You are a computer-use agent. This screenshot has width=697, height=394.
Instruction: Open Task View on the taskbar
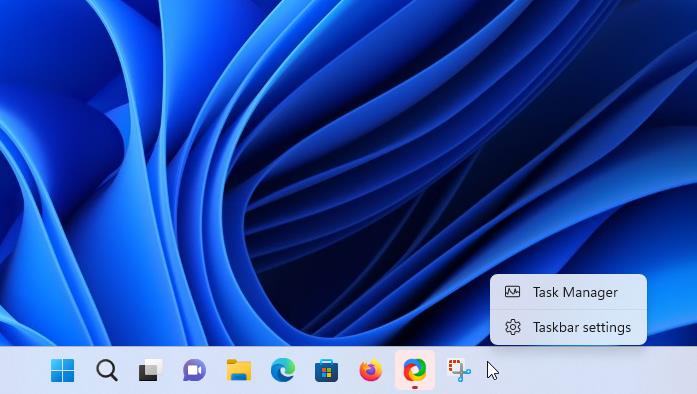point(151,370)
